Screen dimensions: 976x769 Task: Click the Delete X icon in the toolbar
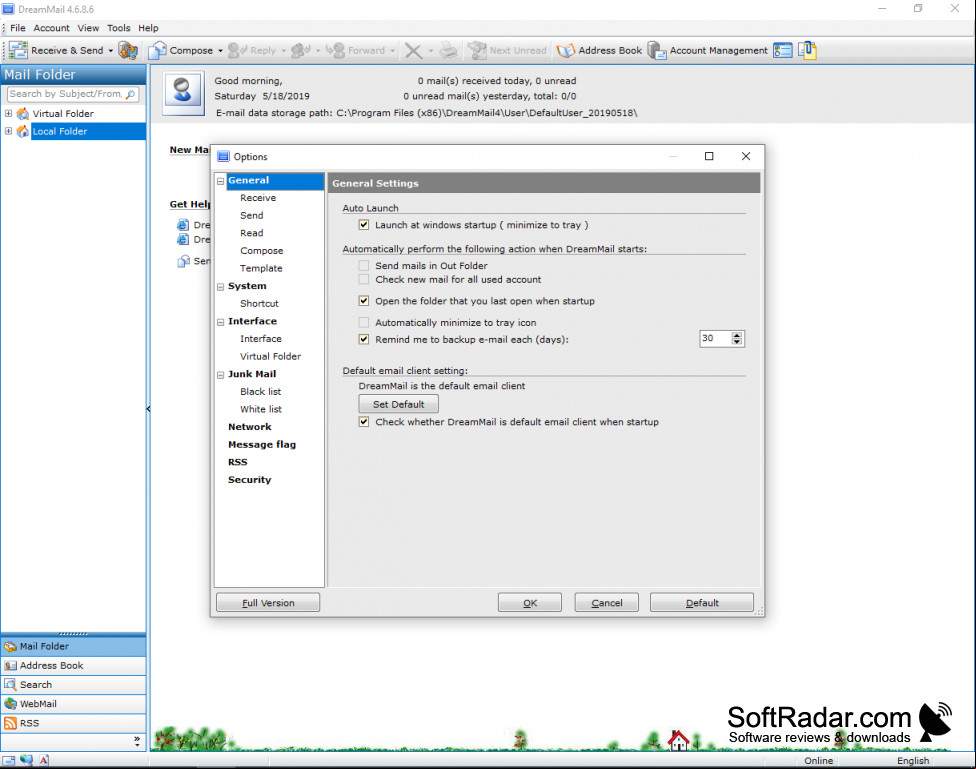point(413,50)
